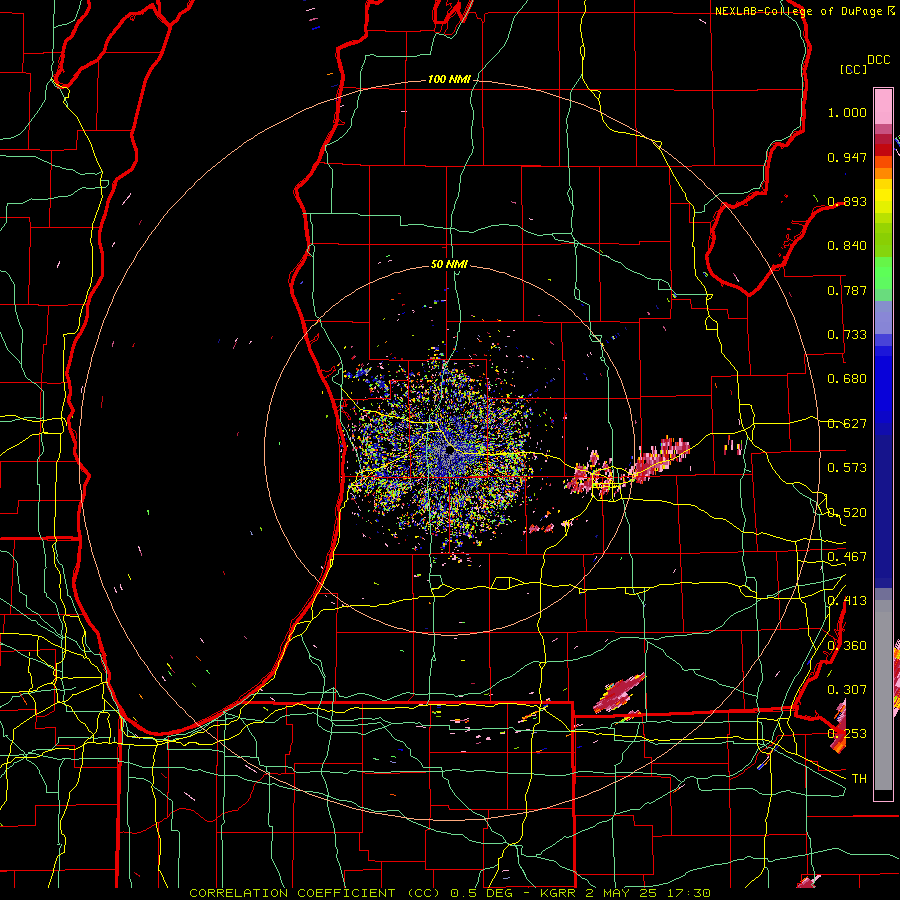900x900 pixels.
Task: Select the 1.000 scale value
Action: pos(847,112)
